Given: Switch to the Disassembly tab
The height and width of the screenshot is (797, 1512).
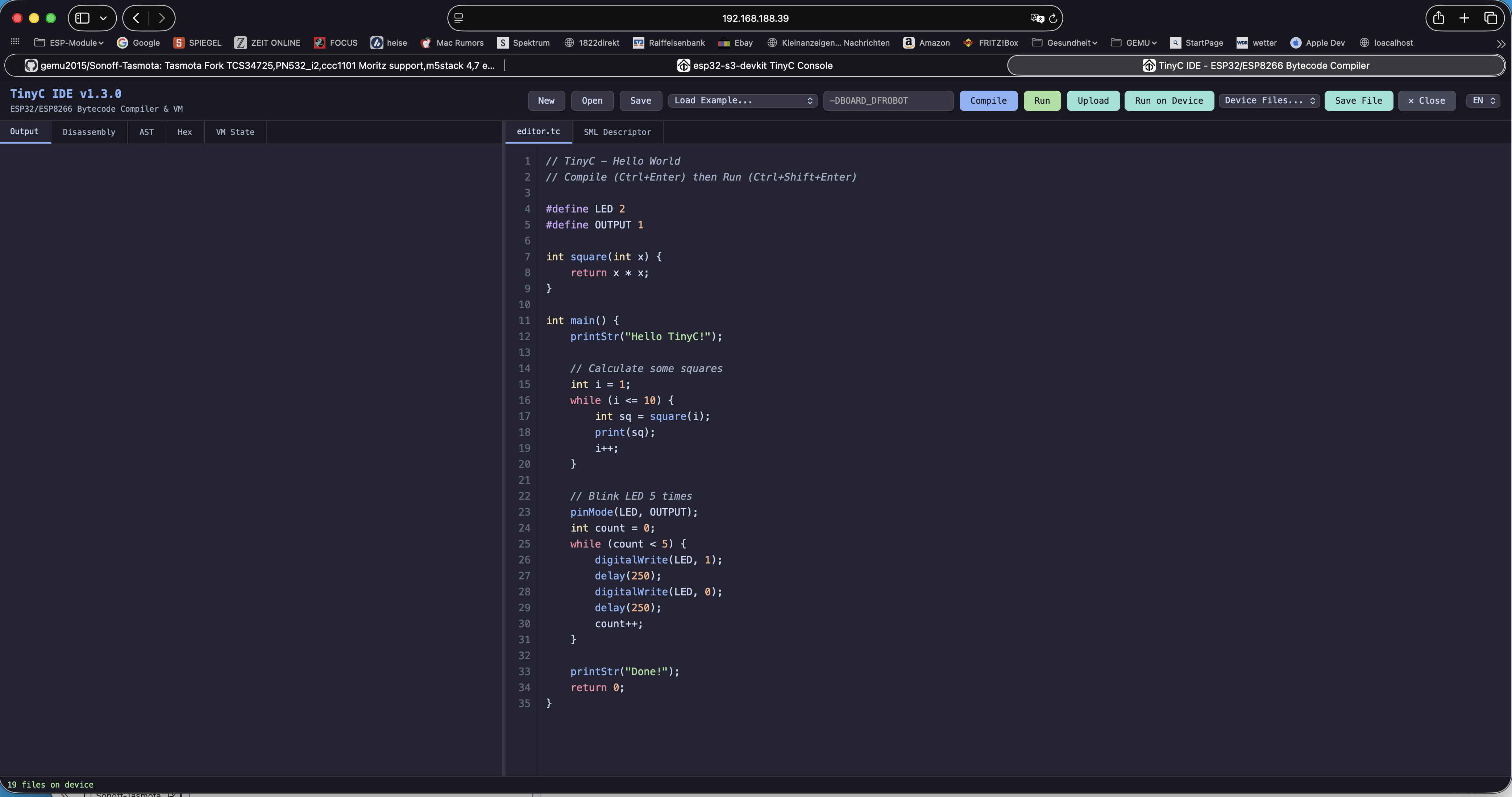Looking at the screenshot, I should (89, 132).
